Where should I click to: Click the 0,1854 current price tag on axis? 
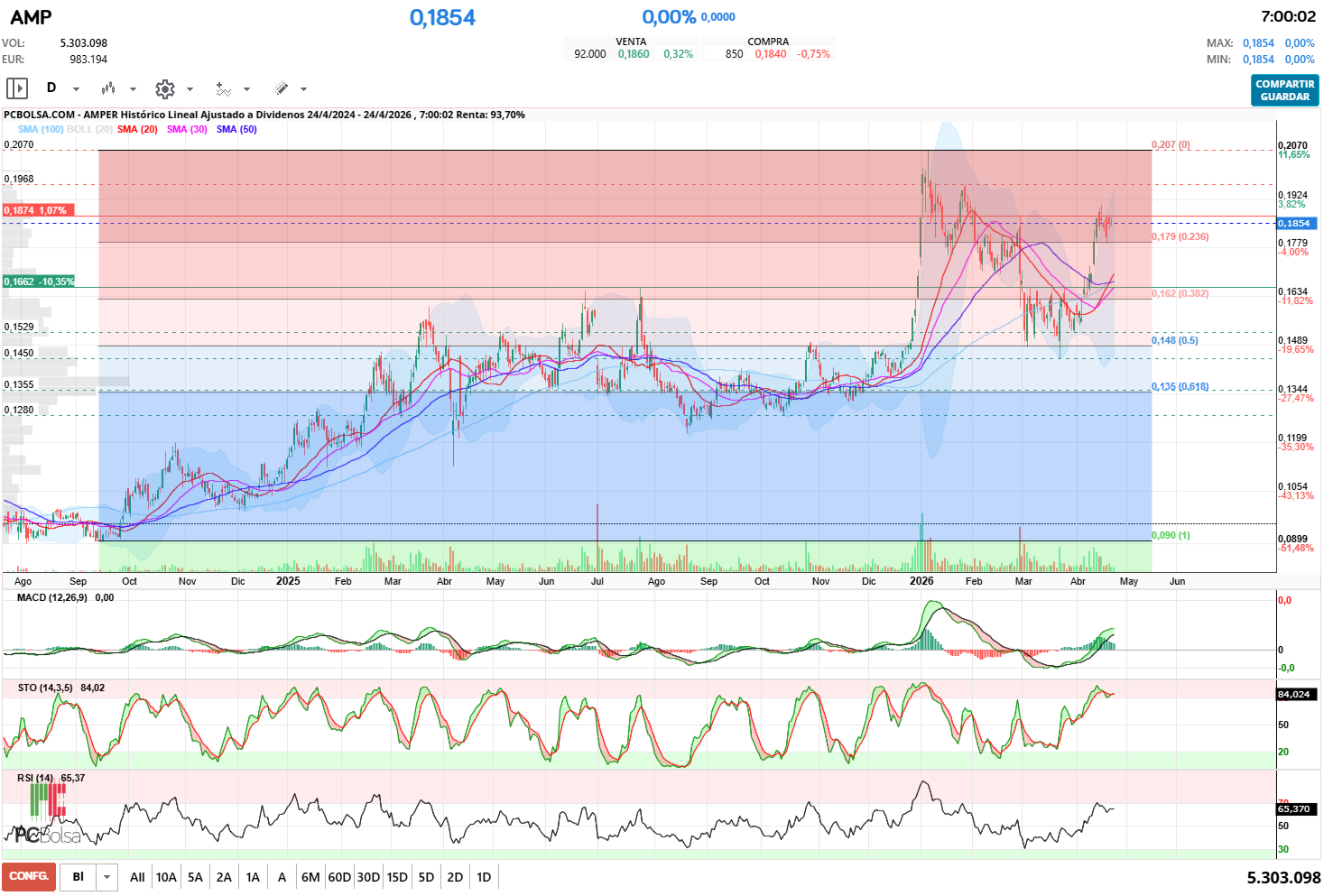coord(1296,223)
